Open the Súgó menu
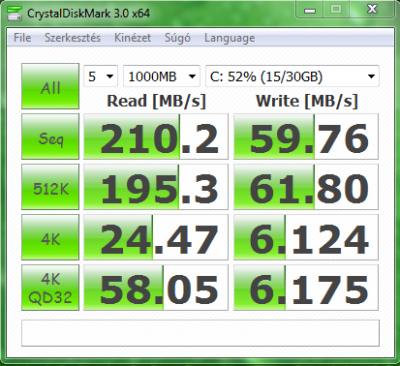The height and width of the screenshot is (366, 400). click(x=177, y=38)
